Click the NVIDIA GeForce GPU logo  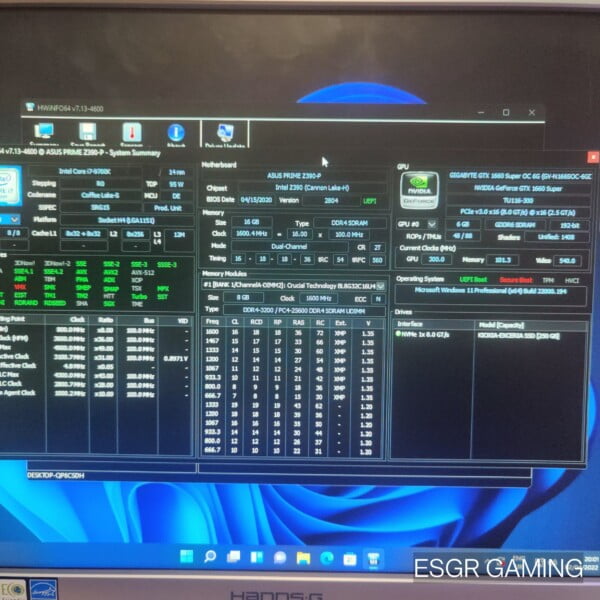[x=419, y=190]
